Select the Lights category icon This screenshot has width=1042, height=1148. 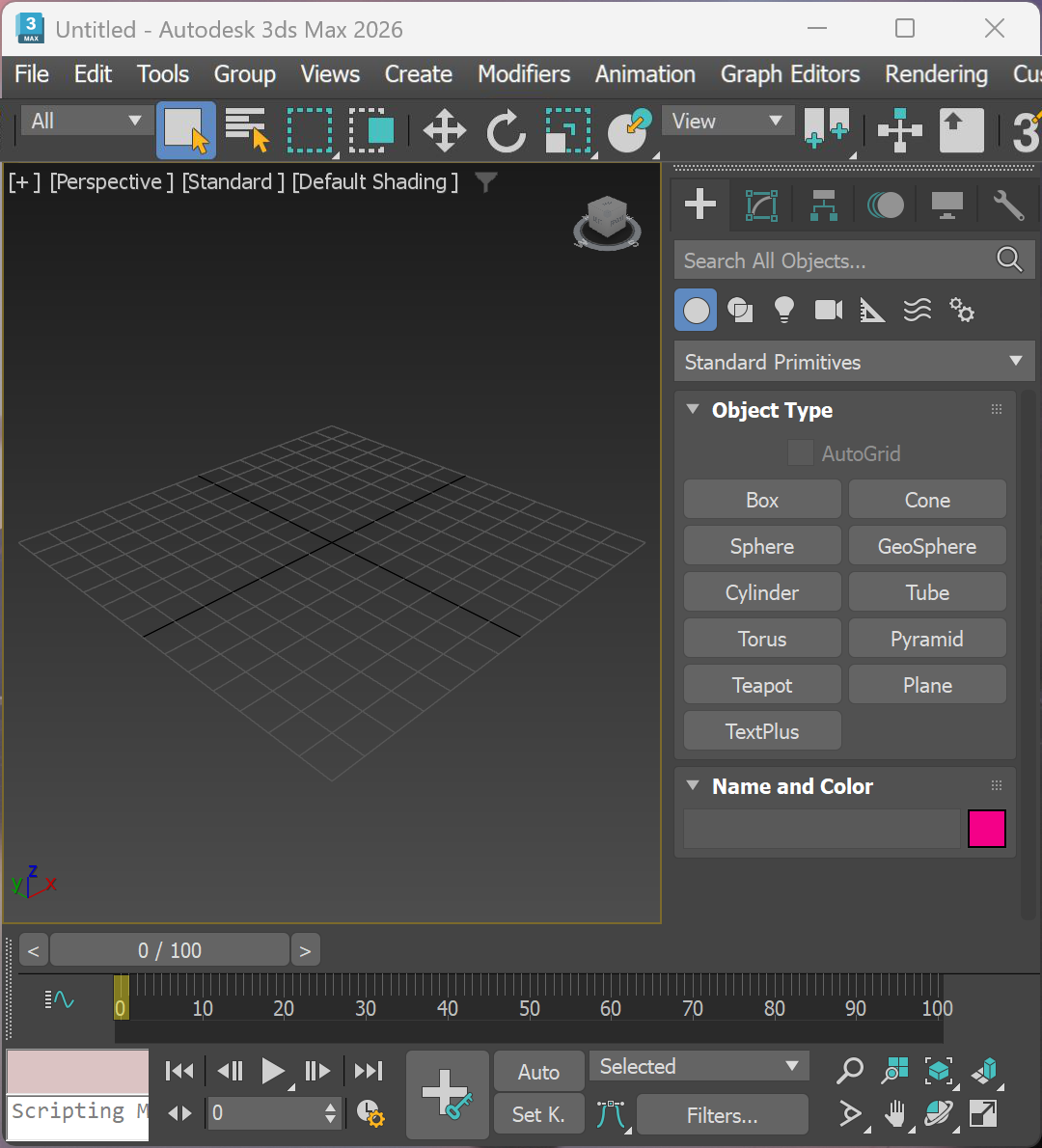(x=784, y=311)
